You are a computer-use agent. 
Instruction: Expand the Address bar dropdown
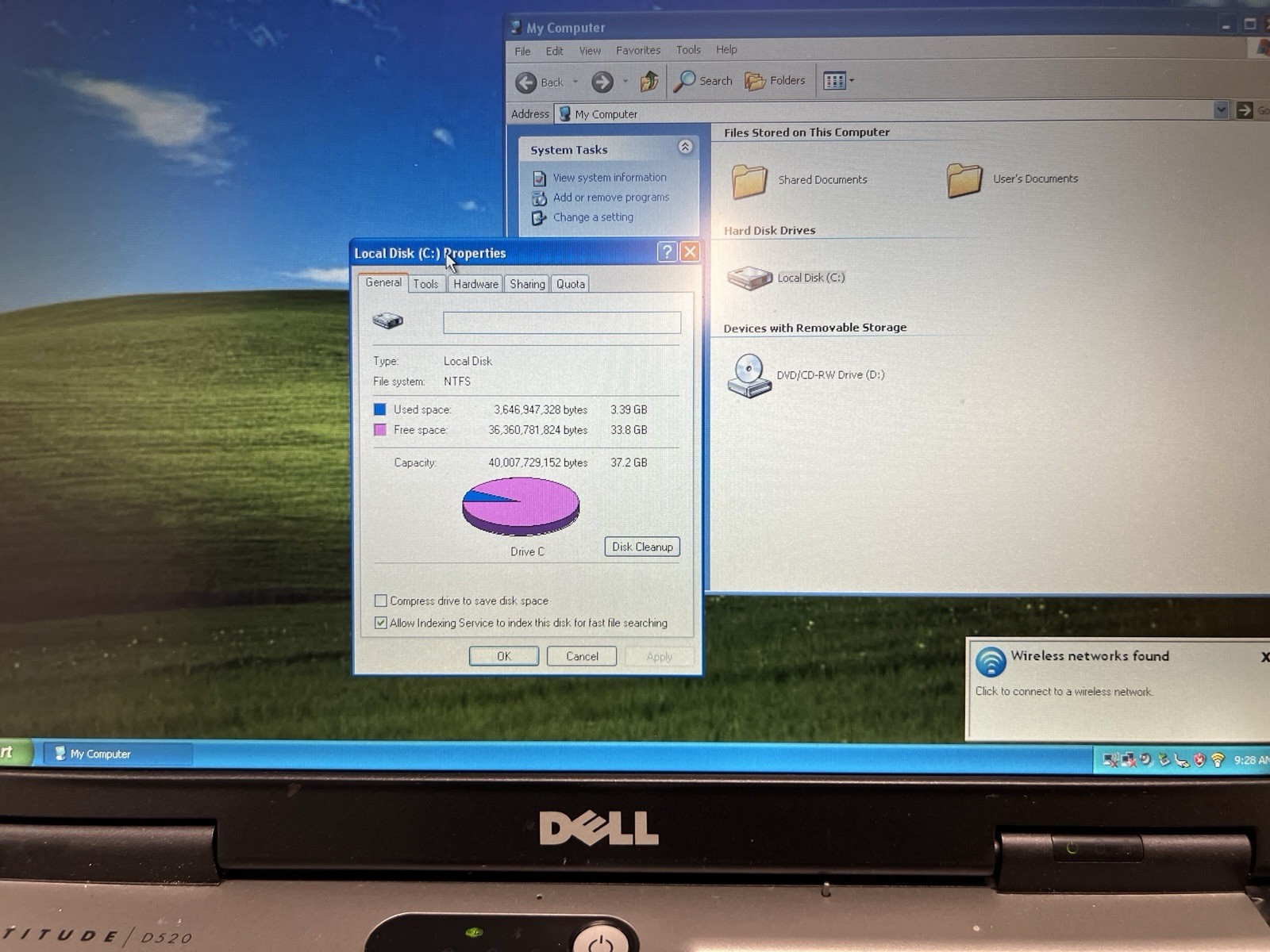[1221, 110]
